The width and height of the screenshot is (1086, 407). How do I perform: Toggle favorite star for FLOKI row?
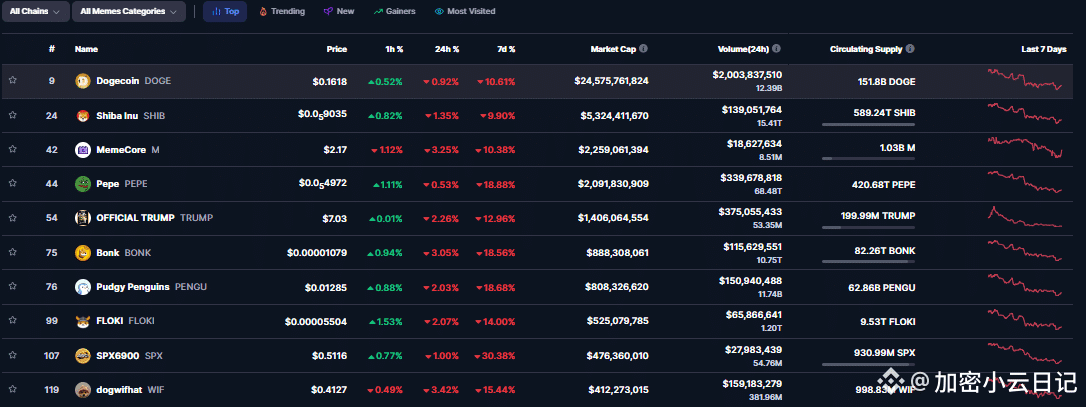pos(13,321)
